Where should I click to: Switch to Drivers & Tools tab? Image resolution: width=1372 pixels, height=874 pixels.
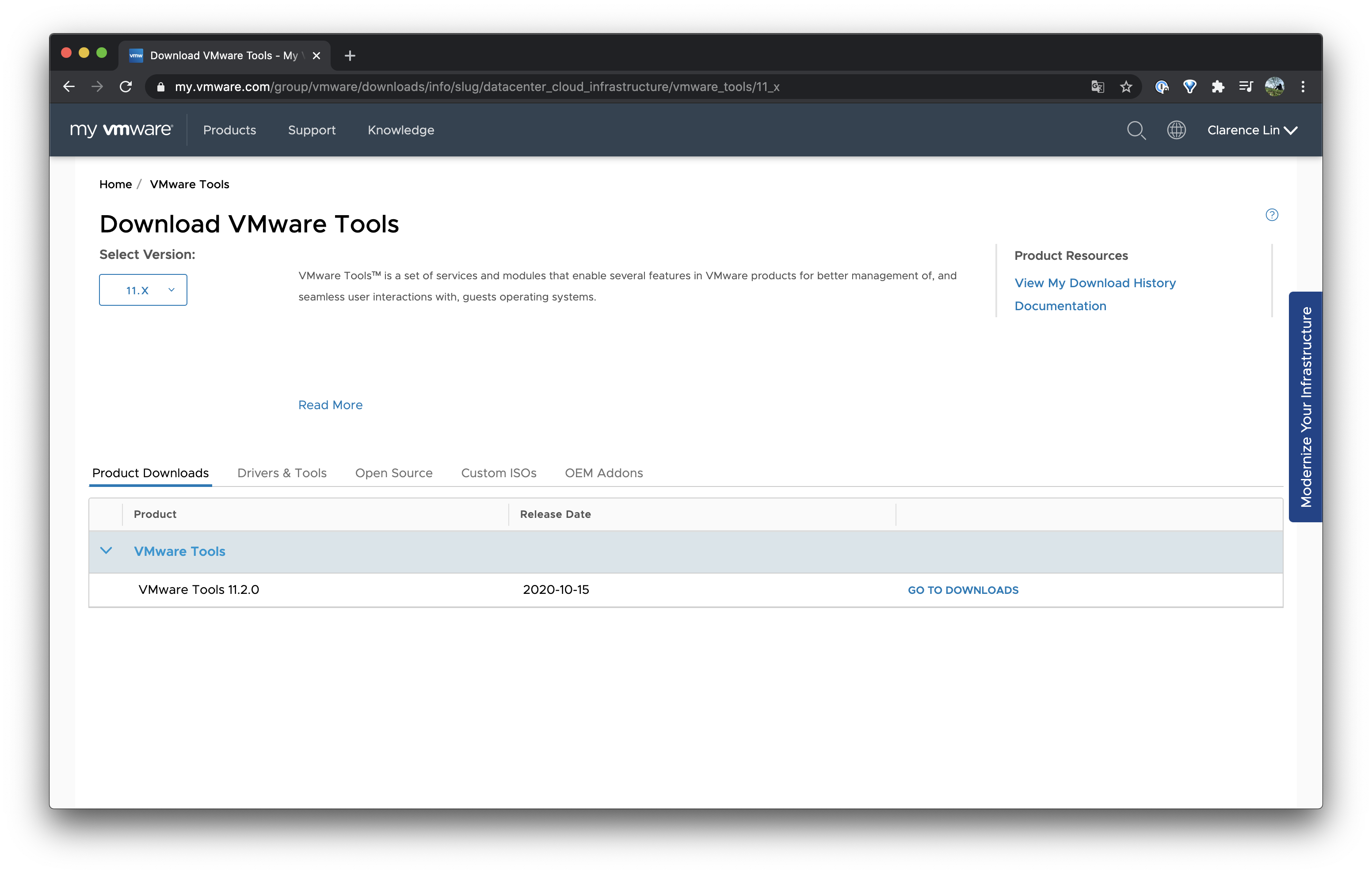282,473
